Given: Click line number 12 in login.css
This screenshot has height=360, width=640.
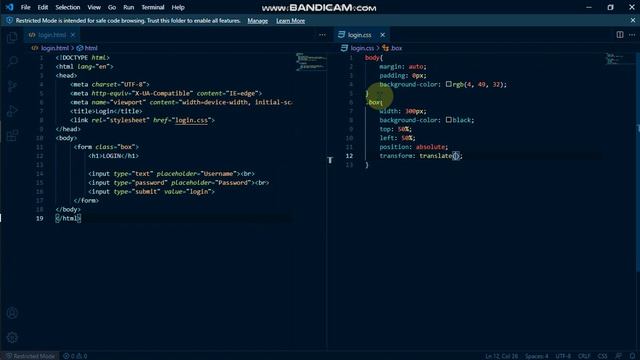Looking at the screenshot, I should coord(349,156).
